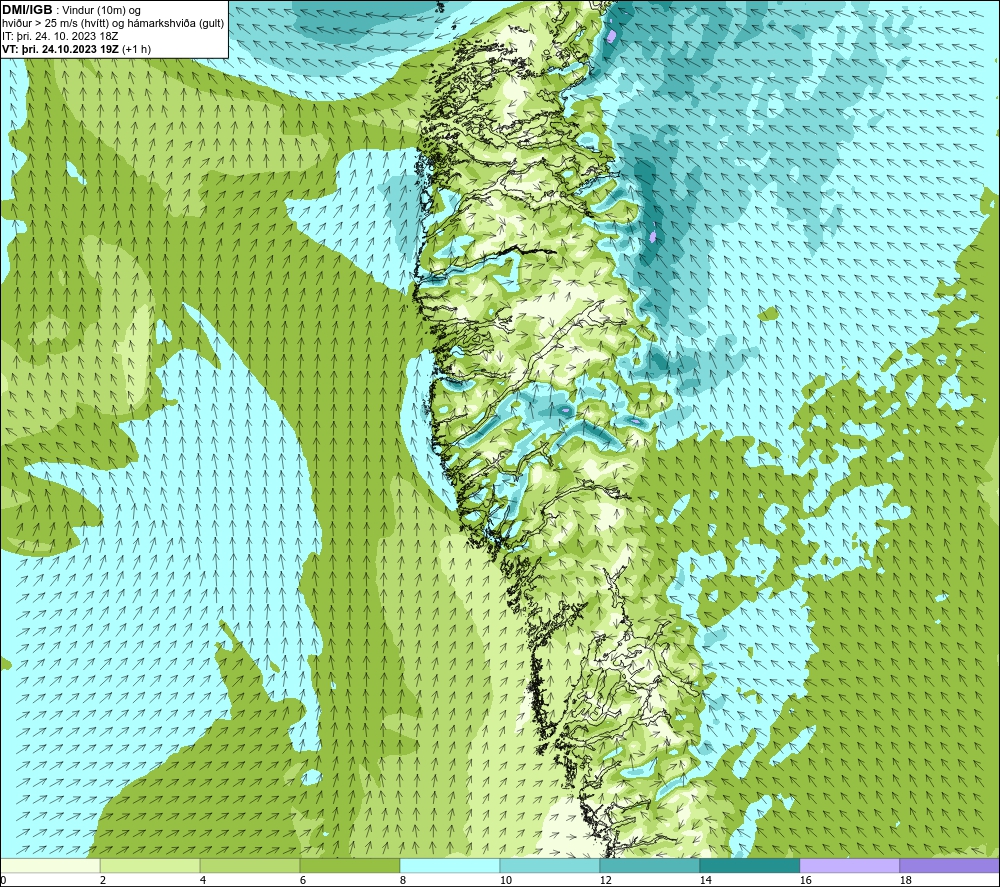
Task: Click the legend tick label '12'
Action: (x=605, y=880)
